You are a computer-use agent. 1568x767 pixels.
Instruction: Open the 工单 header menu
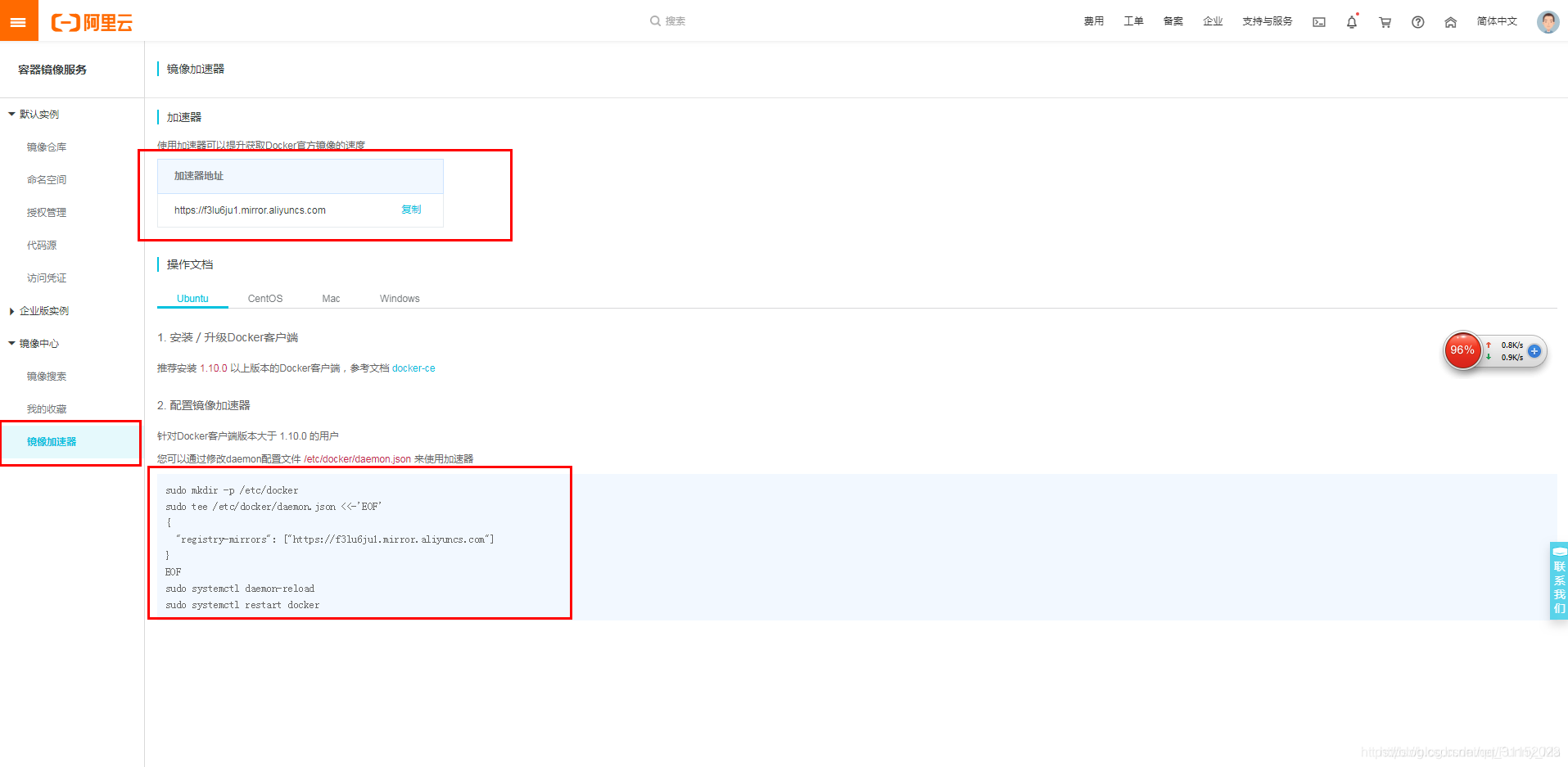[x=1133, y=21]
